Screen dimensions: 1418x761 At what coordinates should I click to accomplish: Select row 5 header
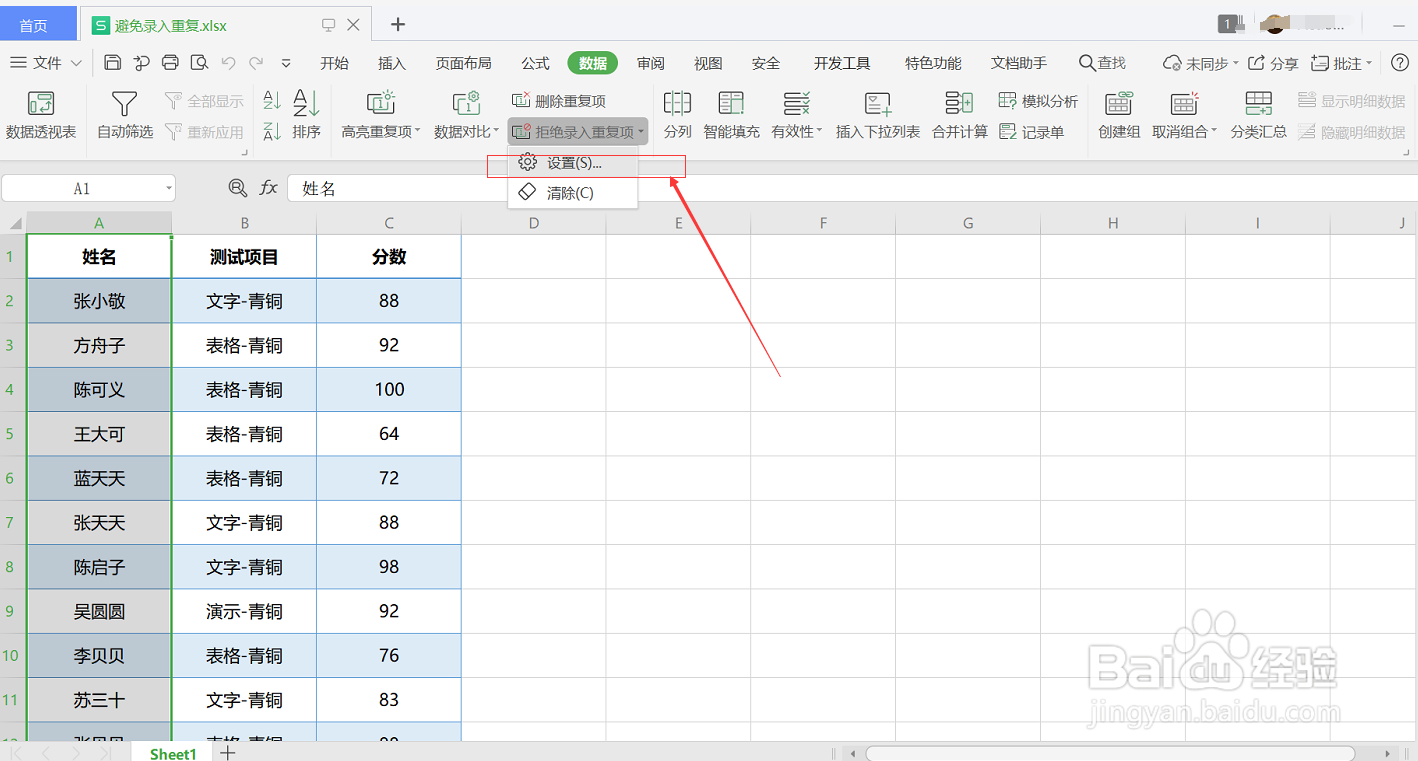(12, 434)
